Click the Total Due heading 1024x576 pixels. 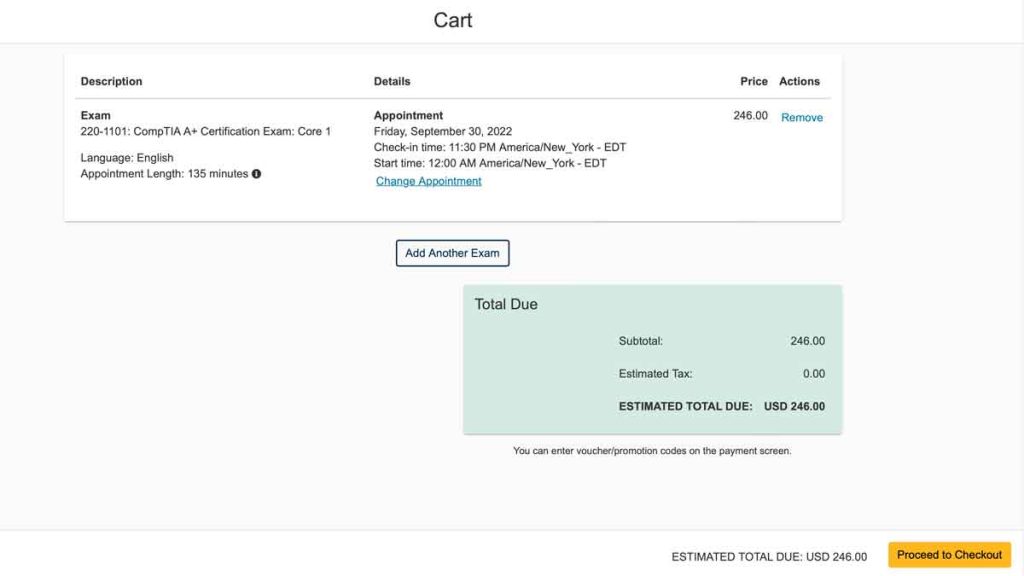[505, 304]
